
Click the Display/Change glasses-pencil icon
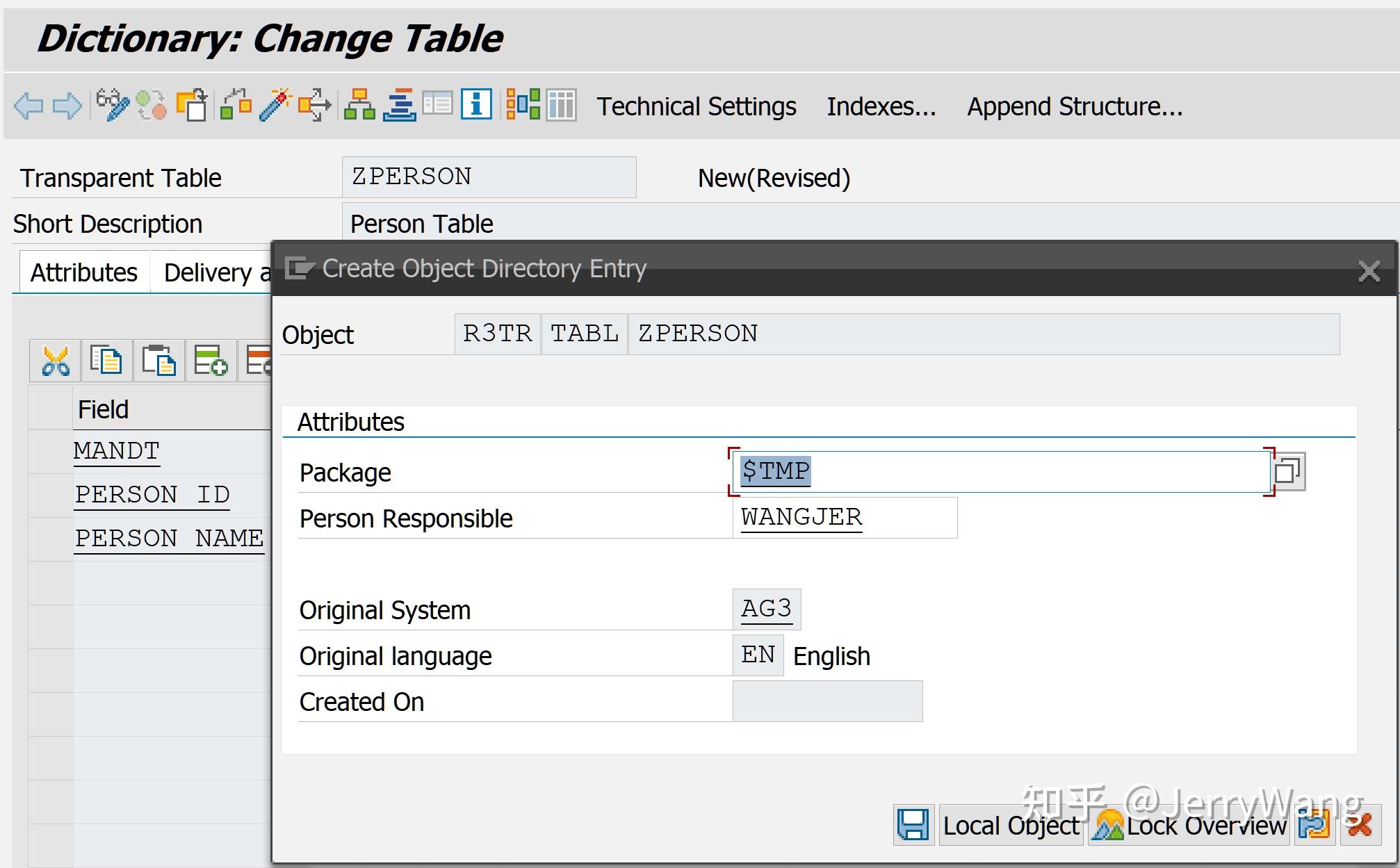113,106
